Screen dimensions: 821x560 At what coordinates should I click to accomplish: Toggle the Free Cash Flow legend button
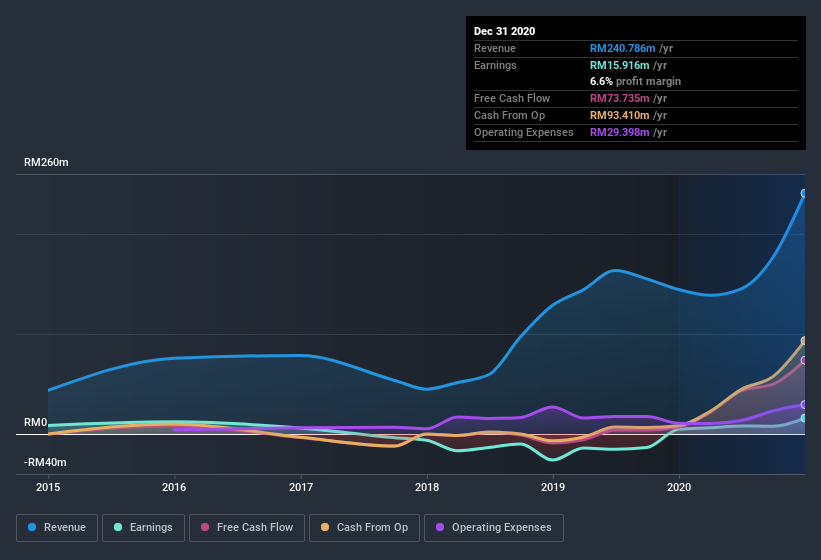[x=247, y=528]
